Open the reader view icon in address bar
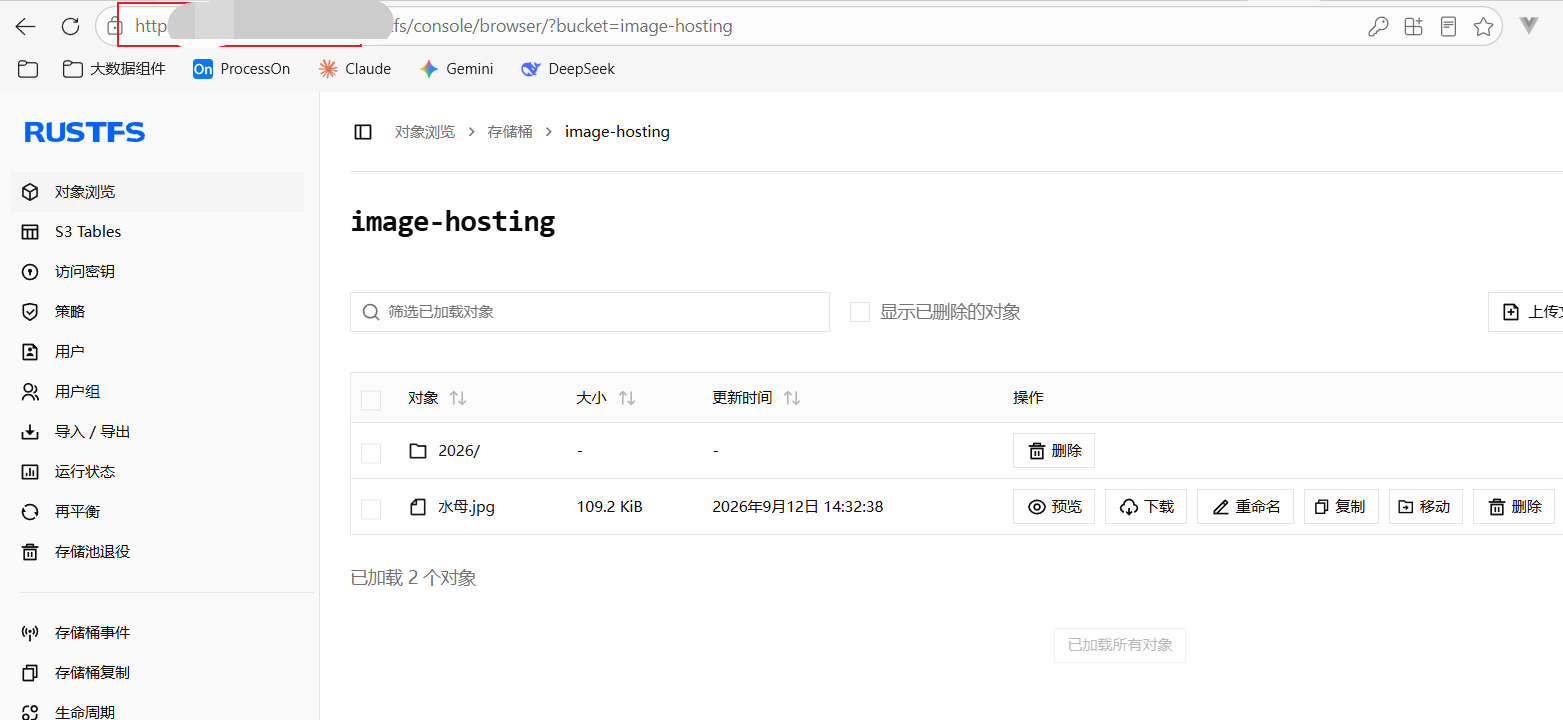 point(1448,27)
